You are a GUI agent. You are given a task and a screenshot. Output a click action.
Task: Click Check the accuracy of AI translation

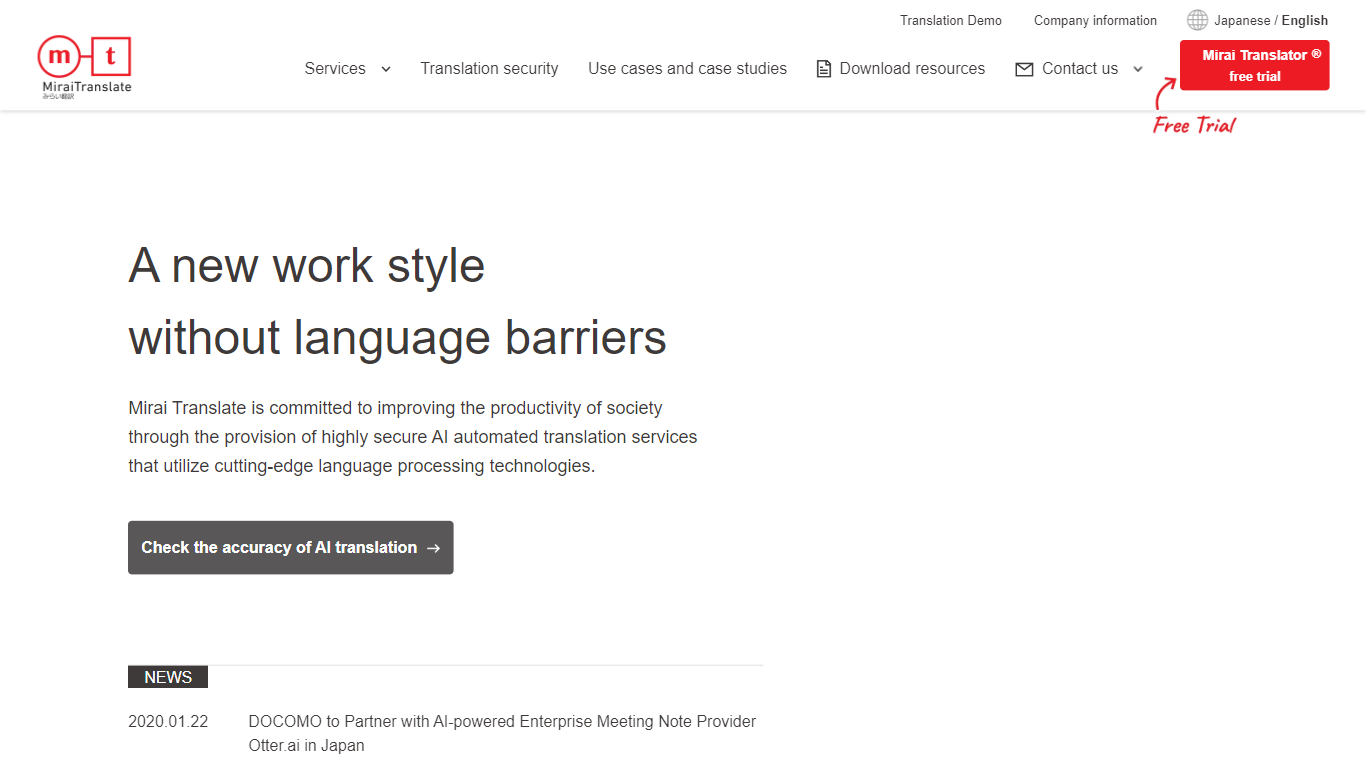(291, 547)
